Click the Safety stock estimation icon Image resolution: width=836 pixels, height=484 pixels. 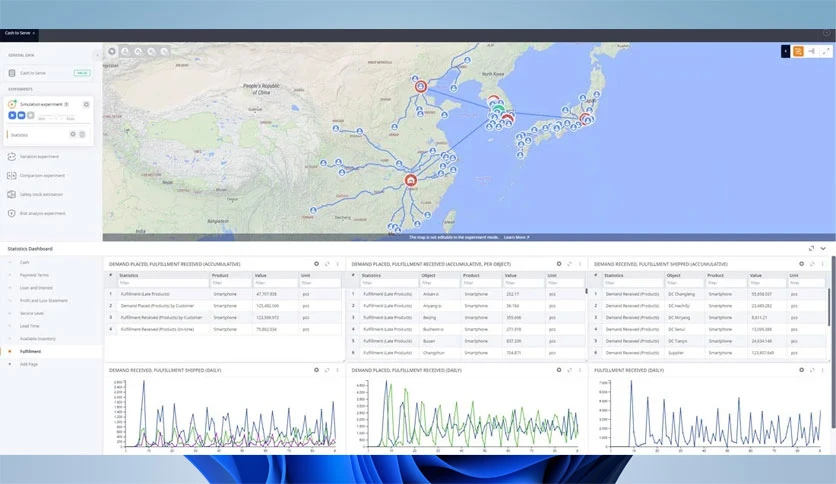(x=12, y=195)
